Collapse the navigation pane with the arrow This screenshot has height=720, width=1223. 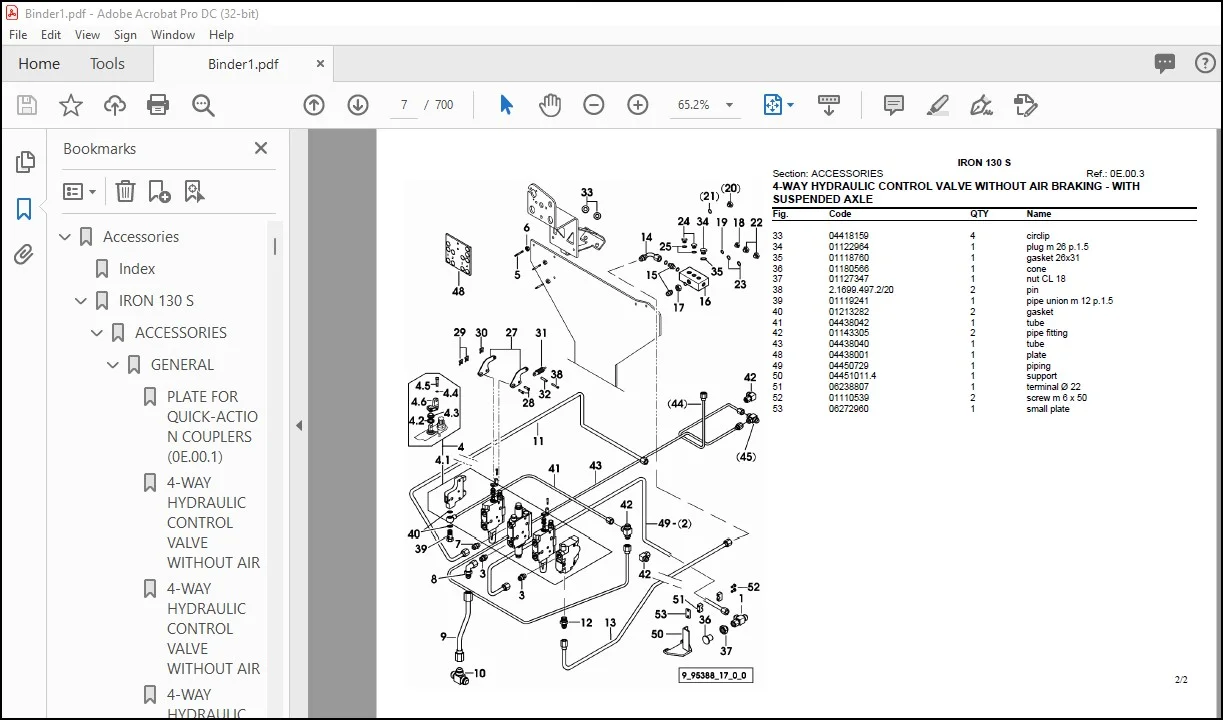tap(298, 425)
